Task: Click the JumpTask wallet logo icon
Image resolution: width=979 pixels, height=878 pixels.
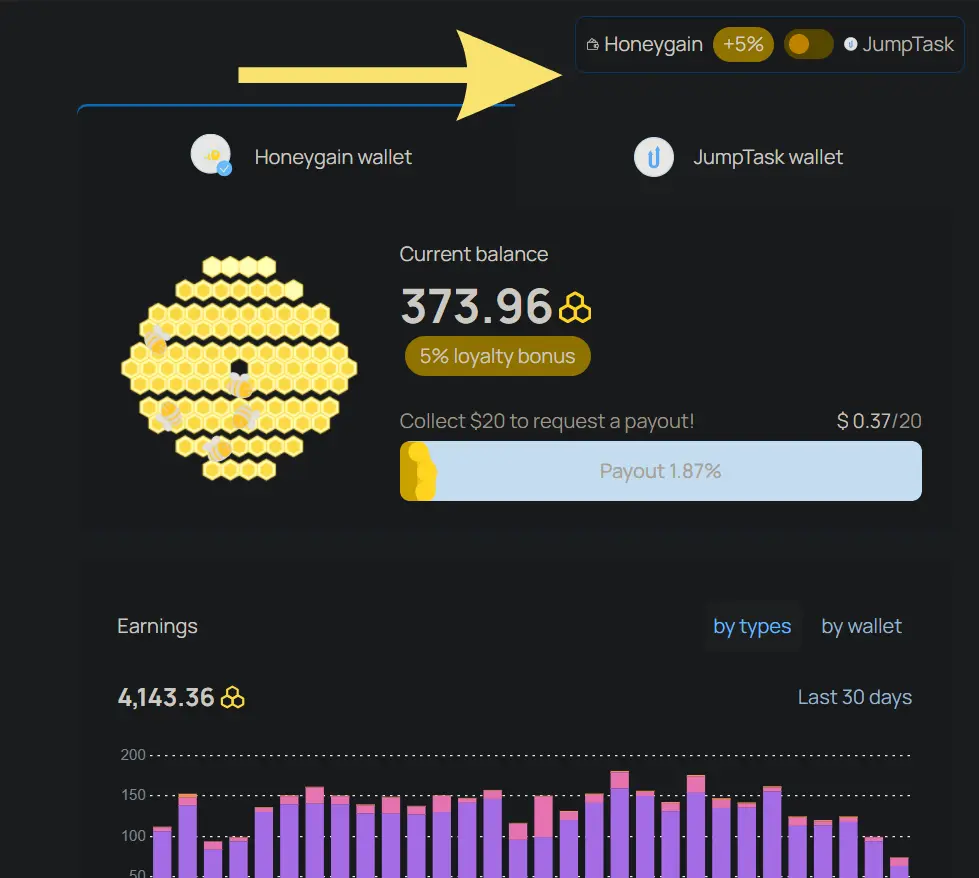Action: tap(654, 157)
